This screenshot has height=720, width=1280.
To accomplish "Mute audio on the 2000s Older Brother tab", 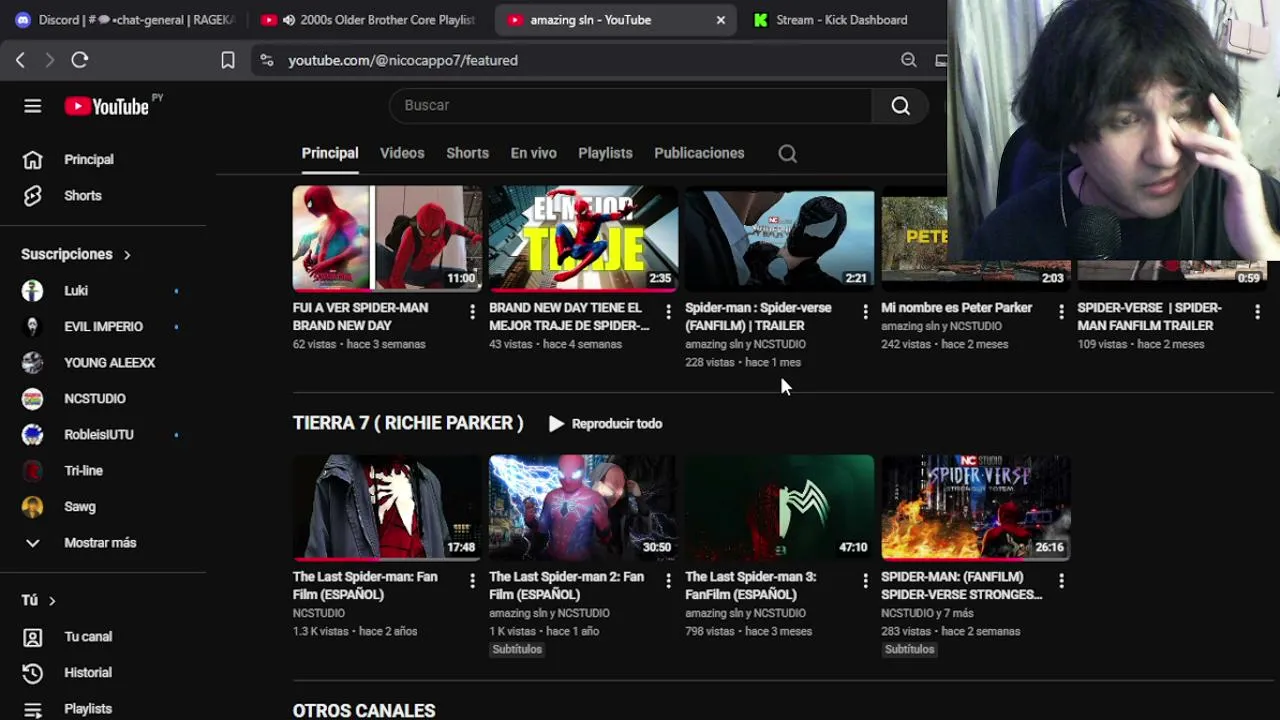I will (x=289, y=20).
